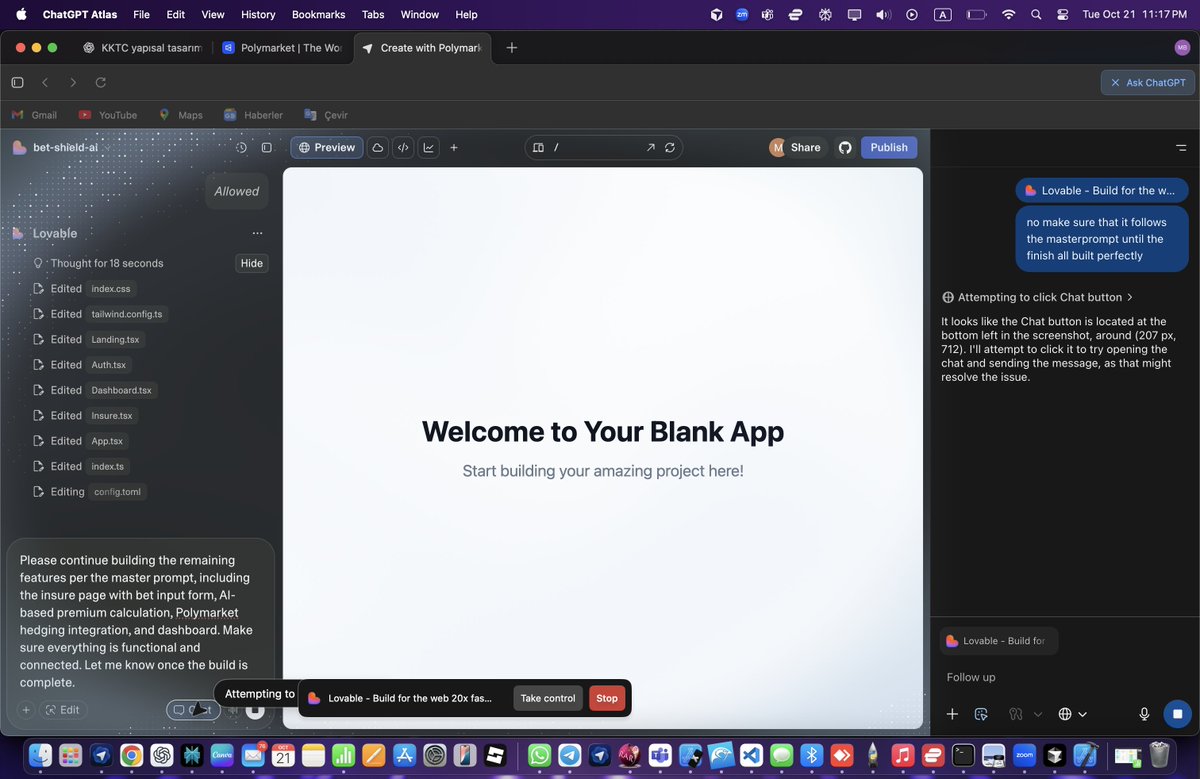Switch to the code editor view icon

click(403, 147)
